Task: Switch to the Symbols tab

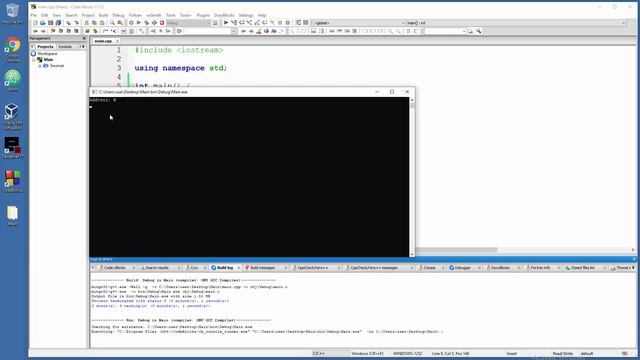Action: (x=65, y=47)
